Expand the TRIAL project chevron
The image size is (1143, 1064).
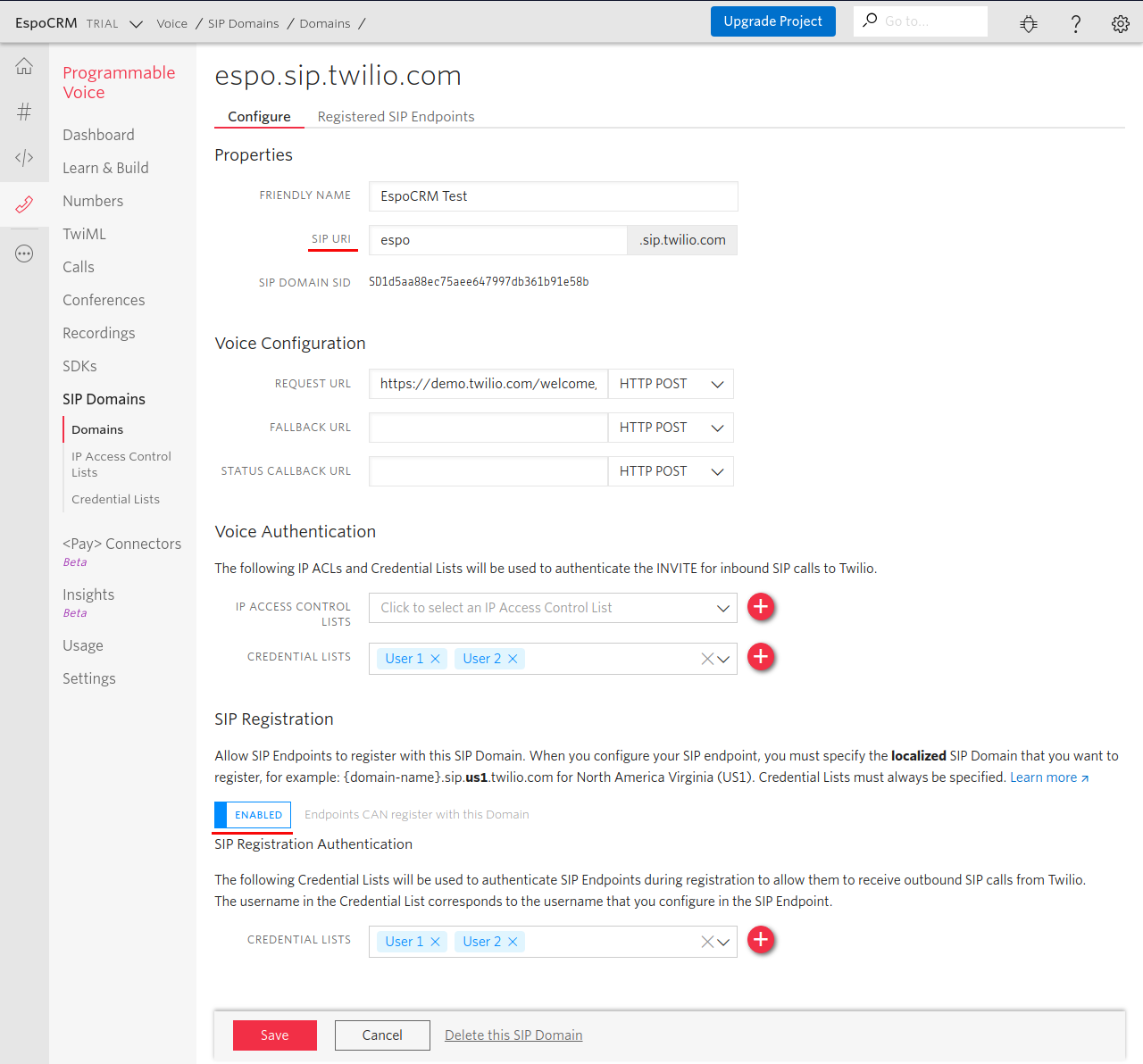point(136,24)
